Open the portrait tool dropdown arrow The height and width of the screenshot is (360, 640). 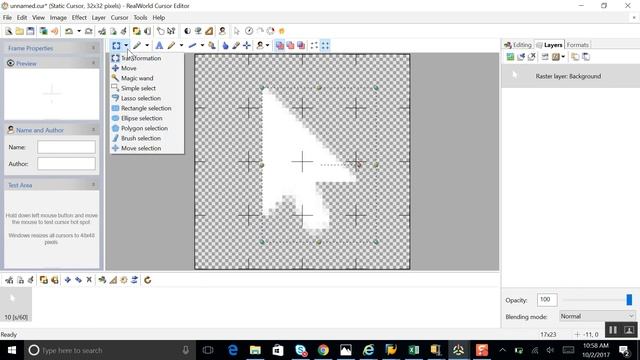(x=267, y=45)
